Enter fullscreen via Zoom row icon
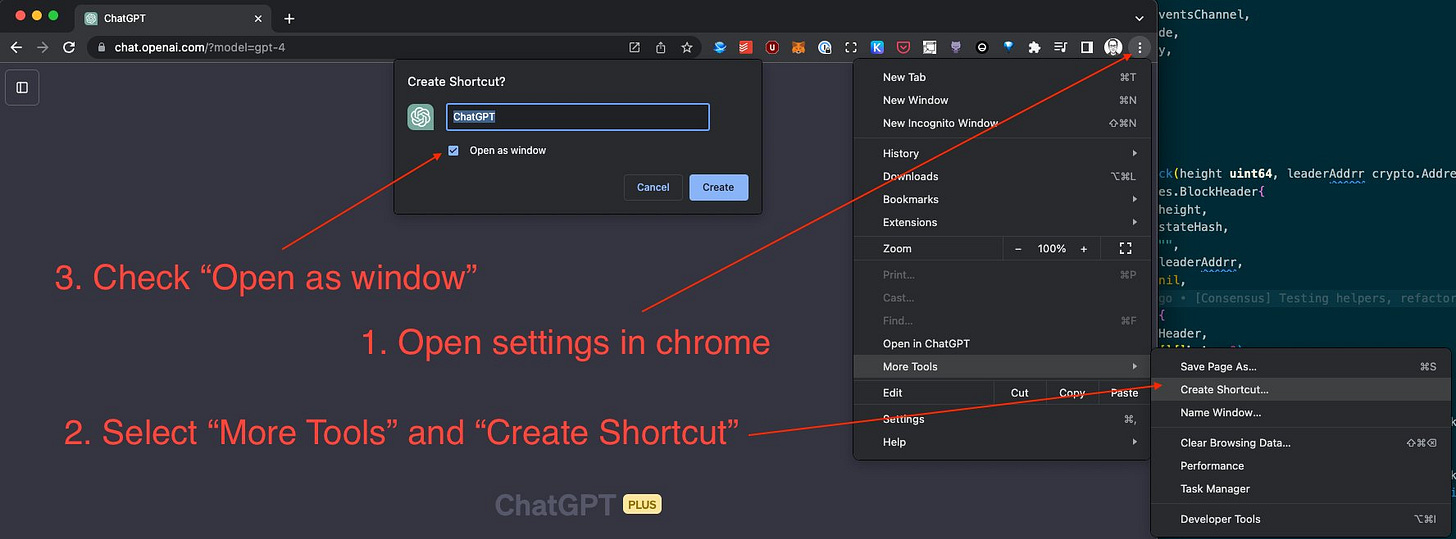The image size is (1456, 539). coord(1125,248)
